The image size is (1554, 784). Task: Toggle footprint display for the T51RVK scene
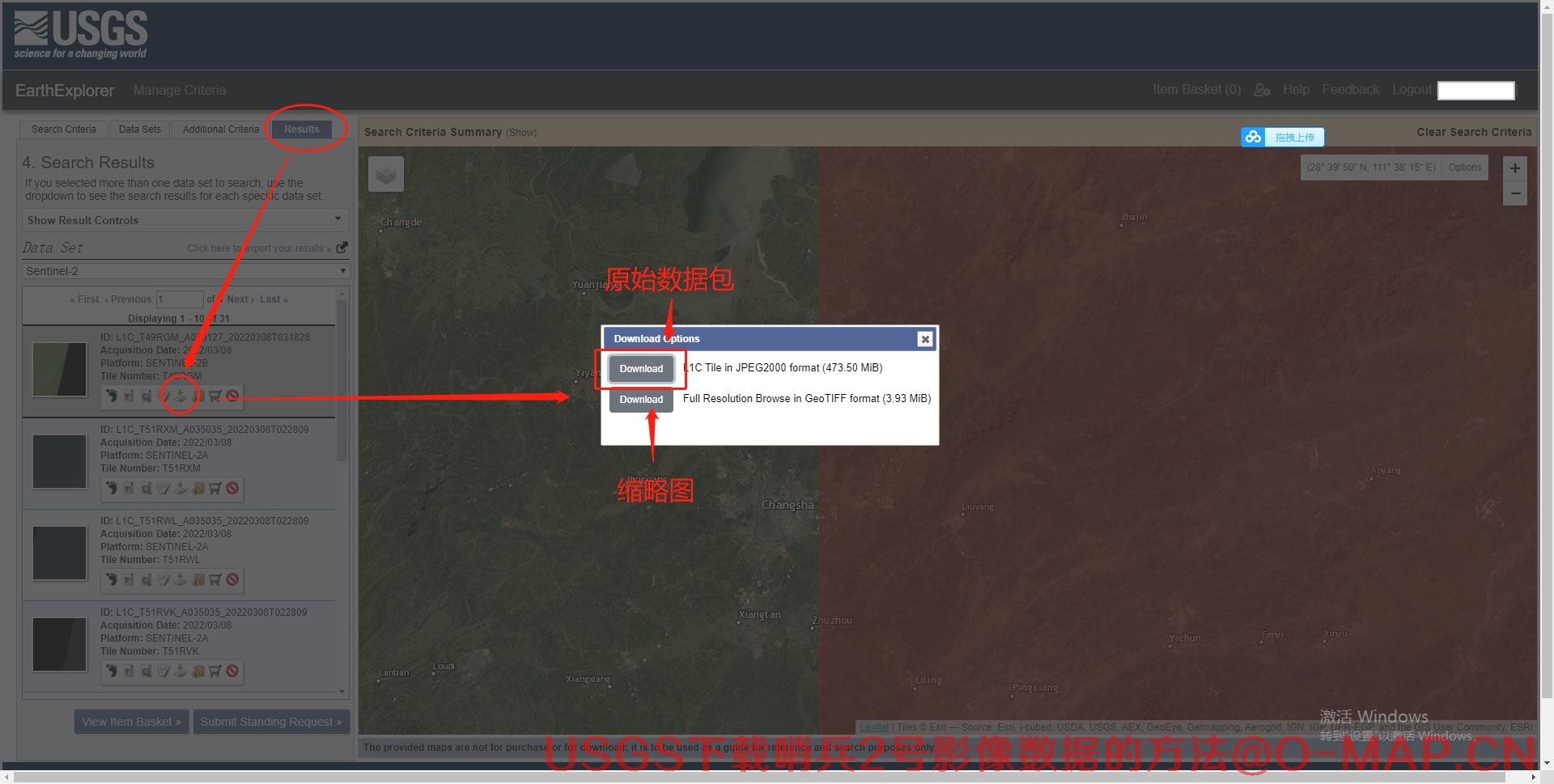112,672
